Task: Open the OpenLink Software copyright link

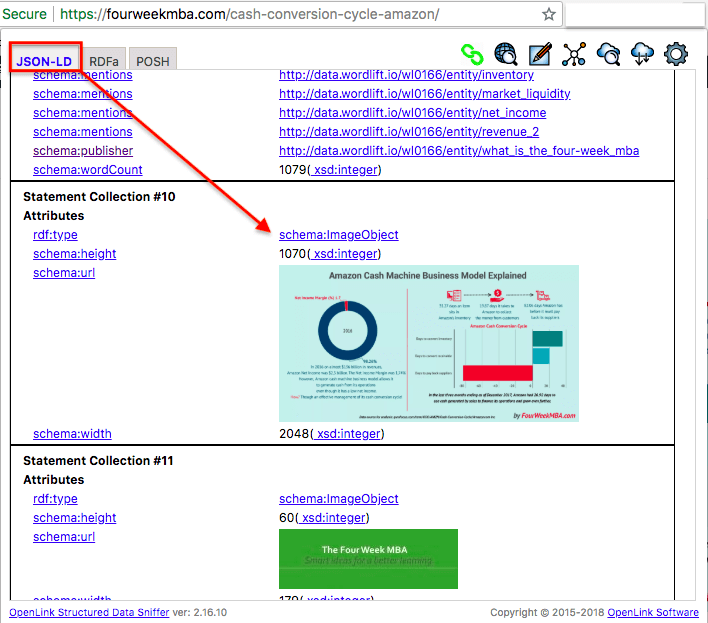Action: pyautogui.click(x=652, y=613)
